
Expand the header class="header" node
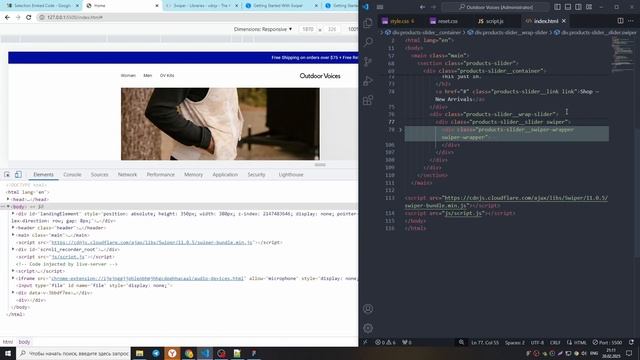click(x=13, y=228)
